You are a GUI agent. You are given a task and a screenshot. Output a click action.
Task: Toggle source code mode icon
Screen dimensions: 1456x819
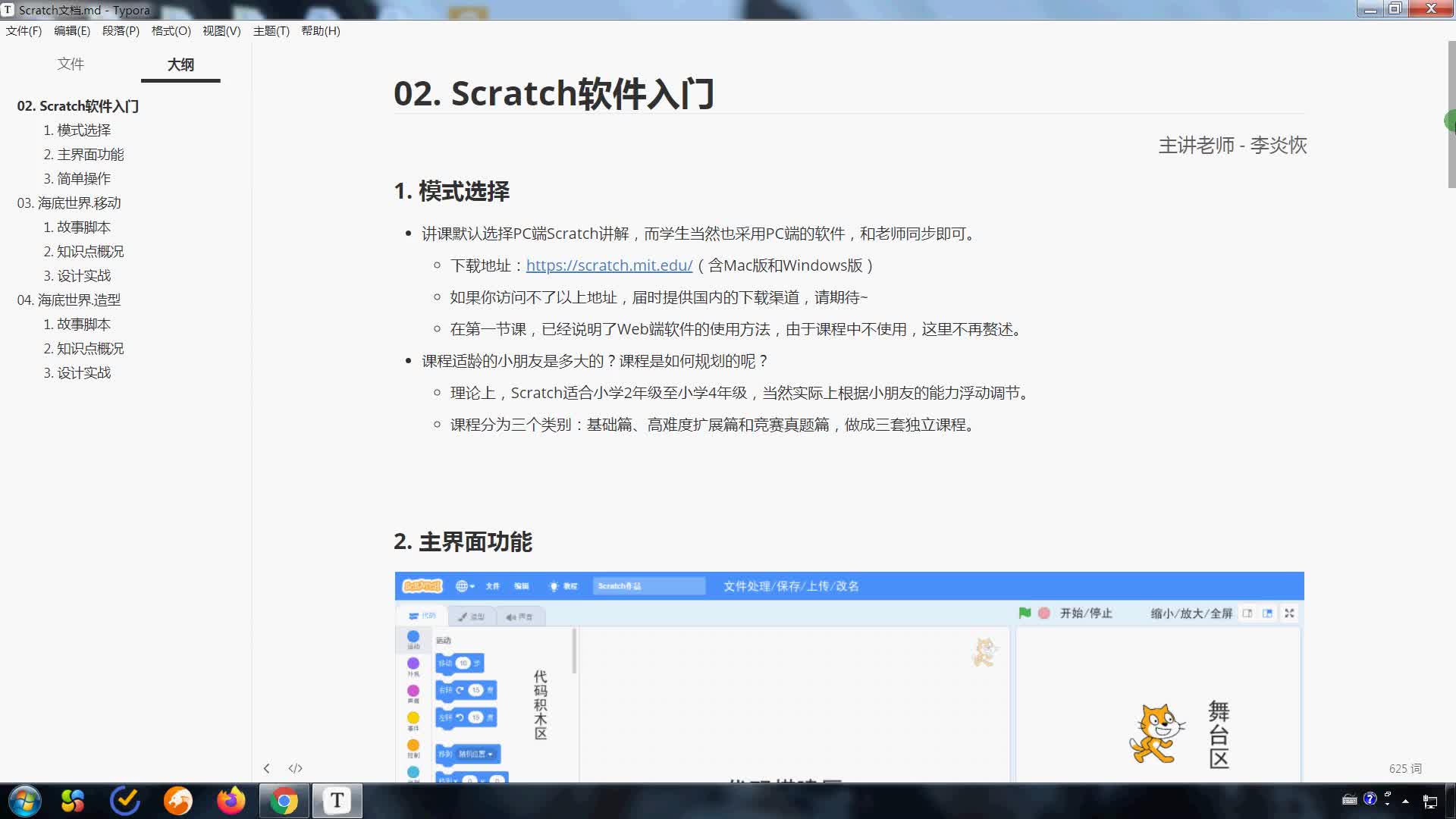[296, 768]
